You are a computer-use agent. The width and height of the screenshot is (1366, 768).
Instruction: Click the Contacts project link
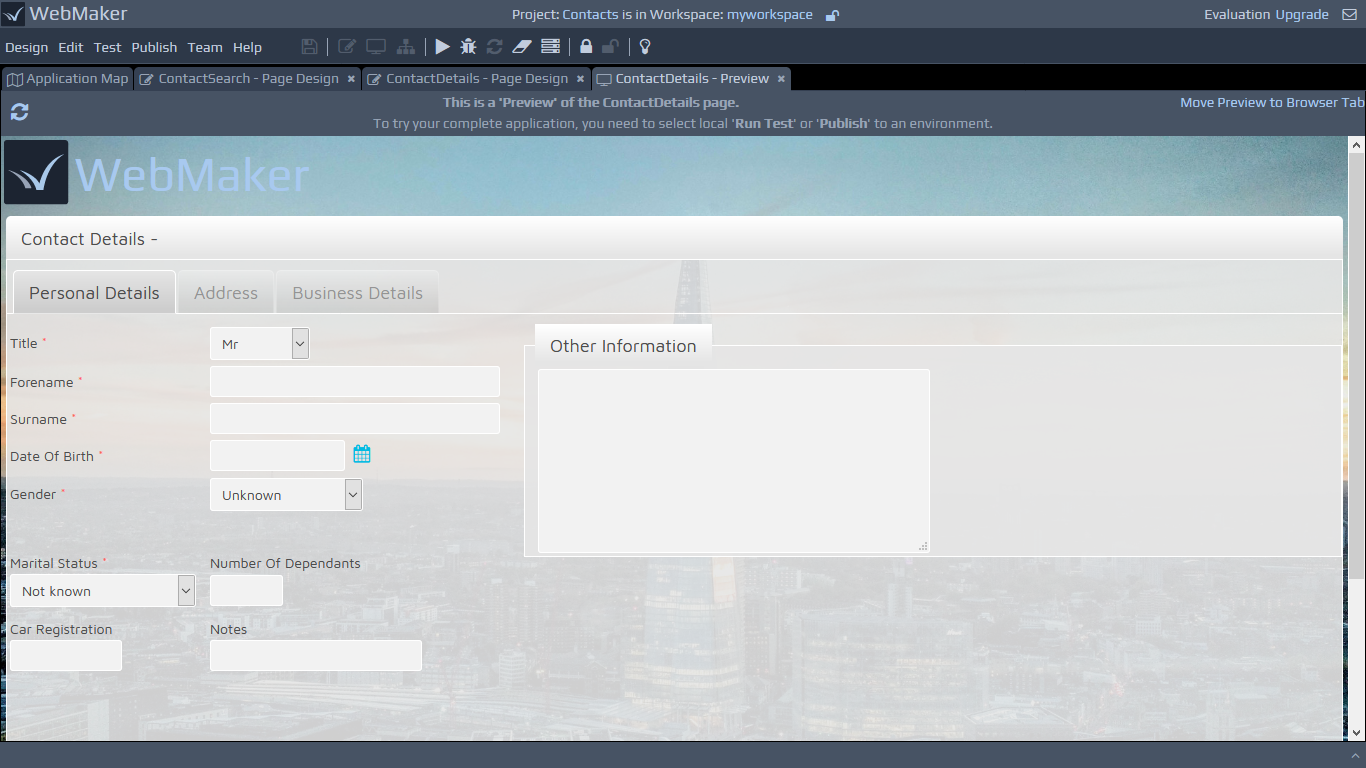(x=590, y=14)
